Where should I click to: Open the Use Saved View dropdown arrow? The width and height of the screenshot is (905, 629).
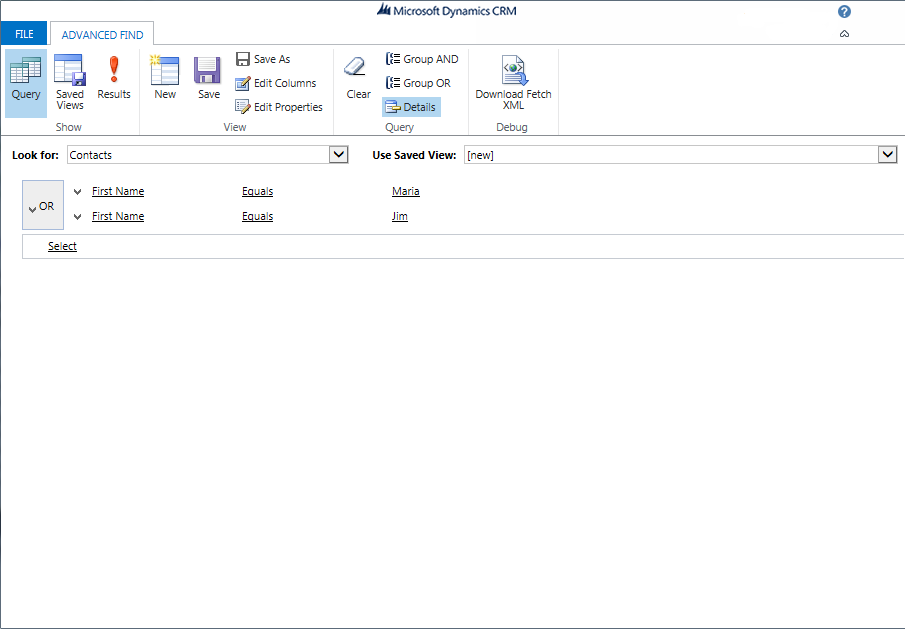[x=888, y=155]
